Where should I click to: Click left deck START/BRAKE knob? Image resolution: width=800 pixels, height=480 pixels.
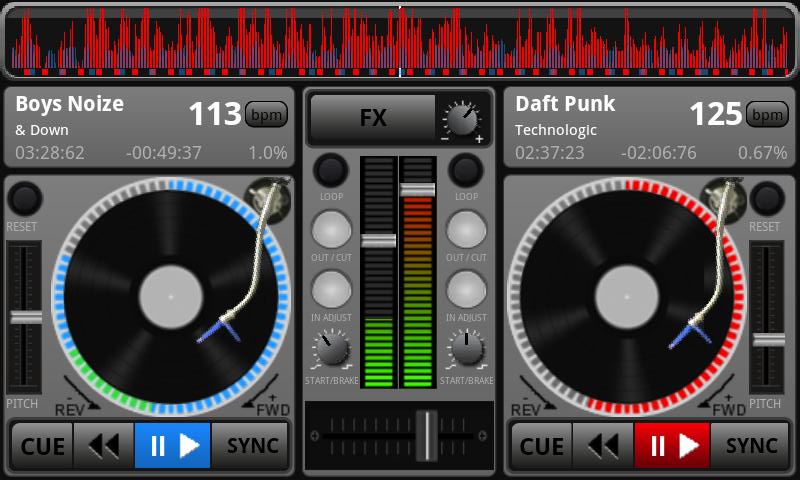pyautogui.click(x=332, y=349)
